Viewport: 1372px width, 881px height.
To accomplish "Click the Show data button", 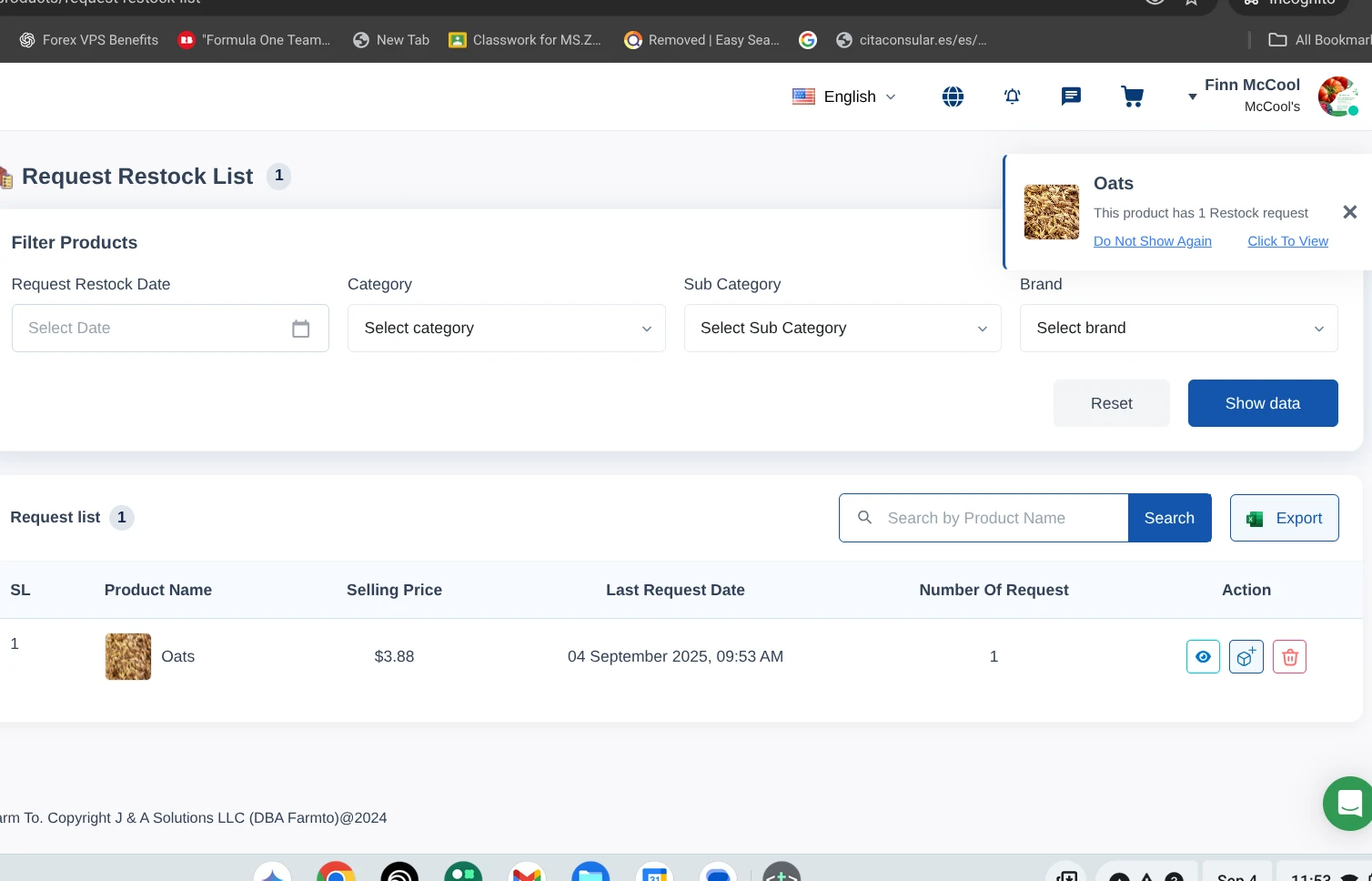I will pyautogui.click(x=1262, y=403).
